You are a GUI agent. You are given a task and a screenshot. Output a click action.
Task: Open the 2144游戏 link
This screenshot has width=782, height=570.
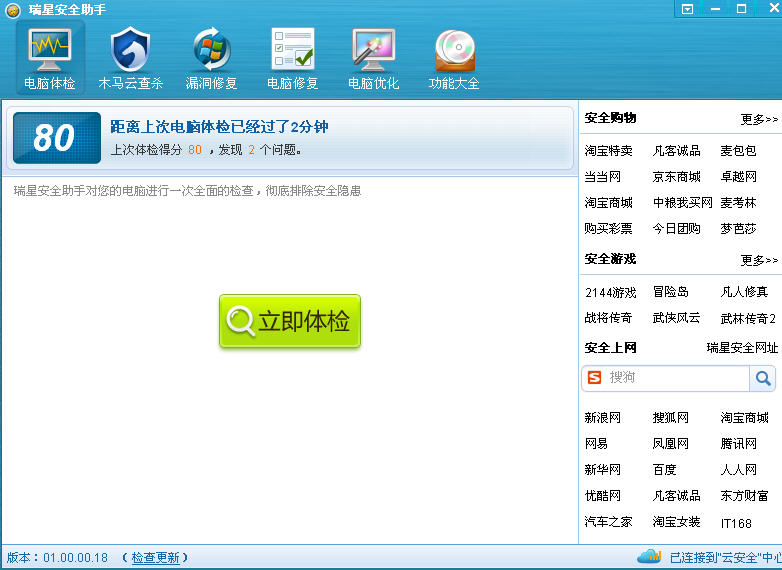610,292
